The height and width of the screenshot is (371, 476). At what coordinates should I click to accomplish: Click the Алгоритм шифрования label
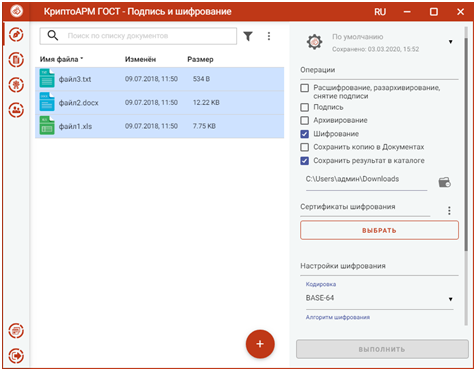[x=338, y=317]
